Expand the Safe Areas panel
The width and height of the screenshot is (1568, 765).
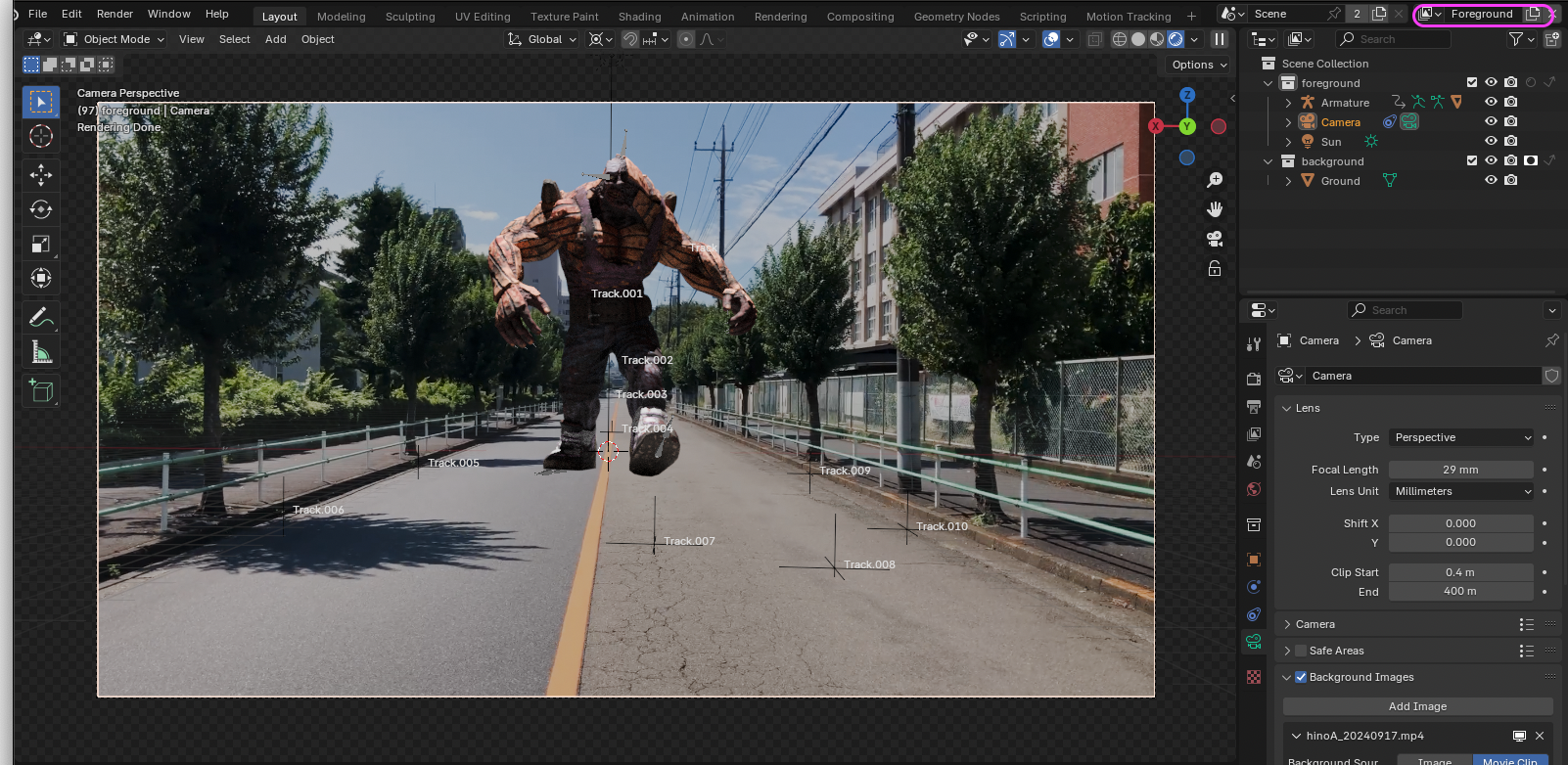point(1287,651)
